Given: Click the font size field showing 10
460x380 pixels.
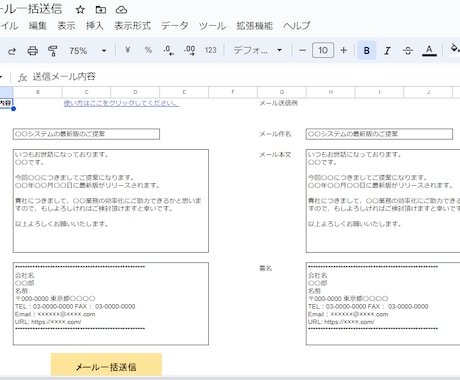Looking at the screenshot, I should coord(323,50).
